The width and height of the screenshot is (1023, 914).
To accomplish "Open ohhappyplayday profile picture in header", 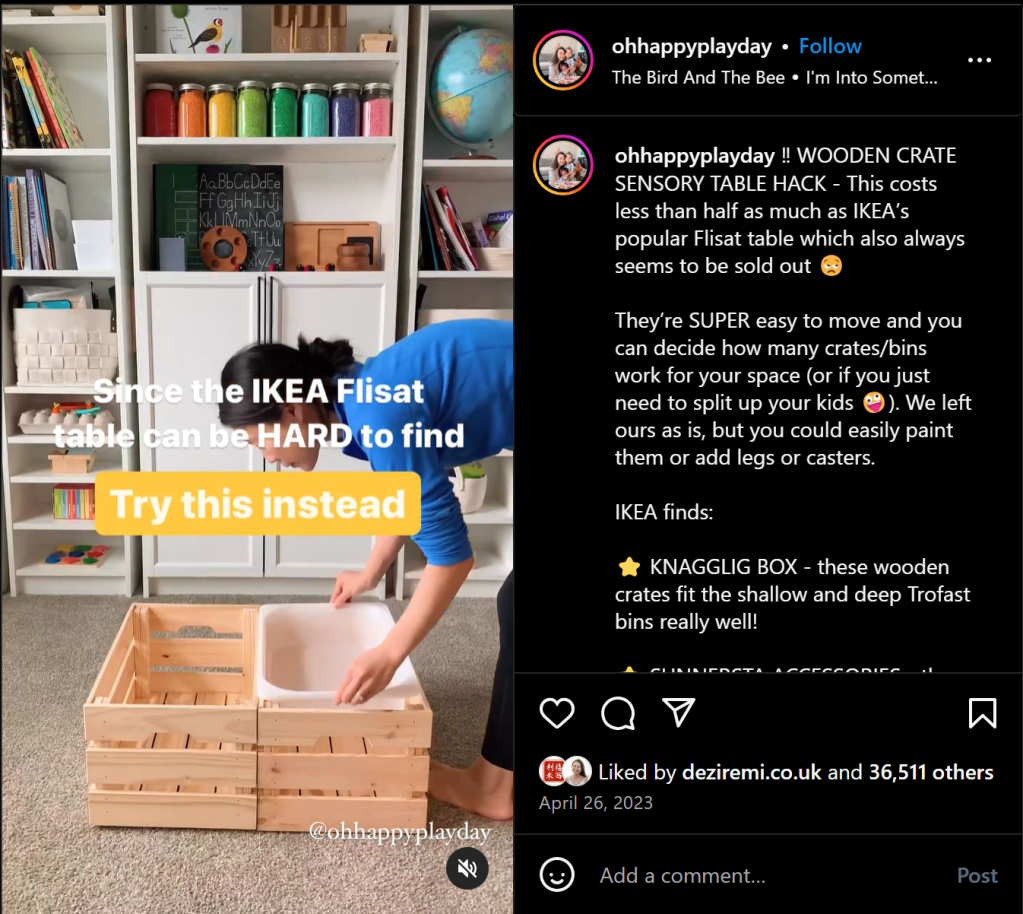I will click(x=563, y=60).
